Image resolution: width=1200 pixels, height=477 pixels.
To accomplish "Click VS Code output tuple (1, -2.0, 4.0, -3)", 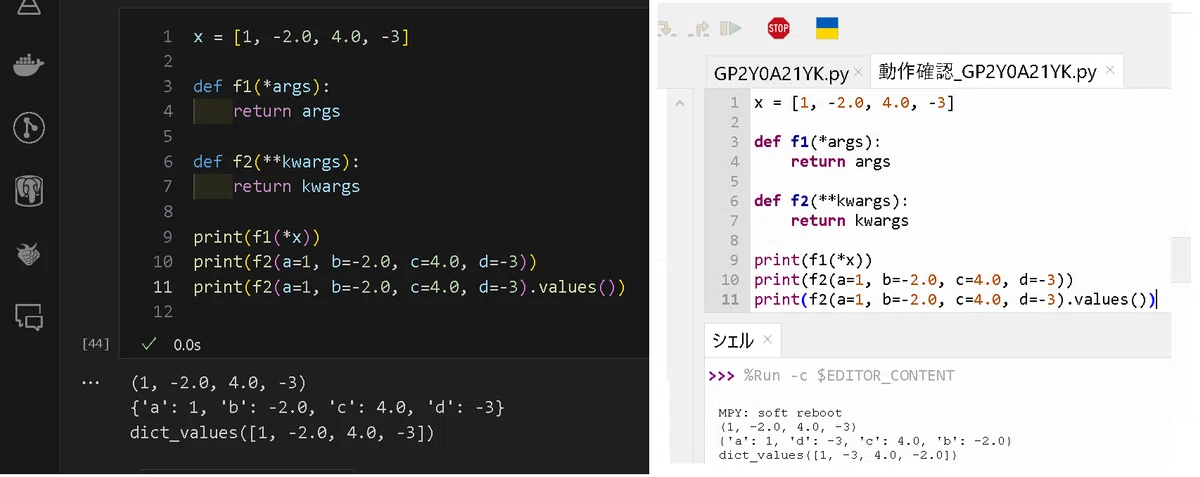I will pyautogui.click(x=218, y=382).
